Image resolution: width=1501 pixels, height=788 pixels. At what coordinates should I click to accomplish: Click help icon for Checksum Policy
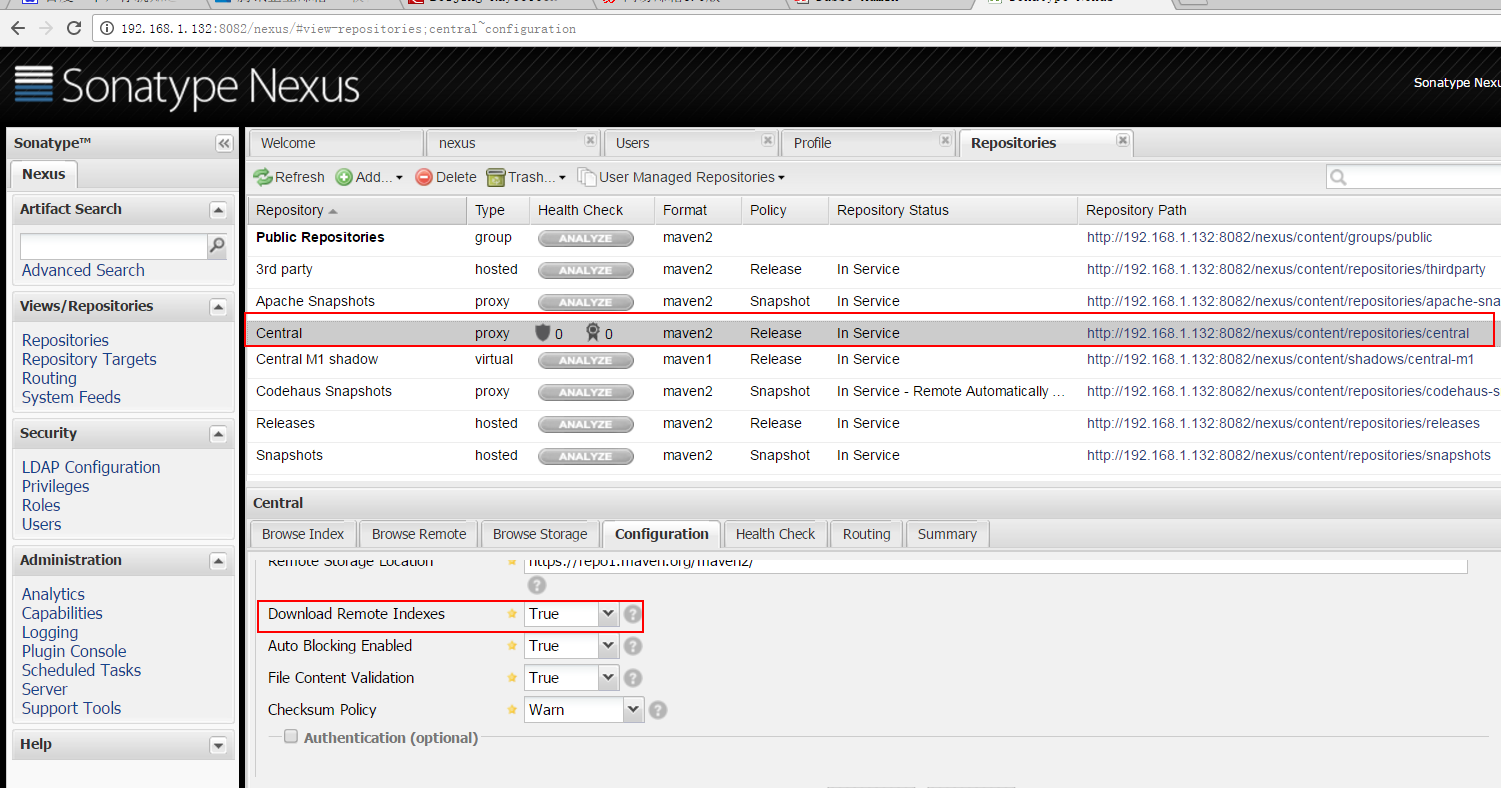[x=657, y=710]
